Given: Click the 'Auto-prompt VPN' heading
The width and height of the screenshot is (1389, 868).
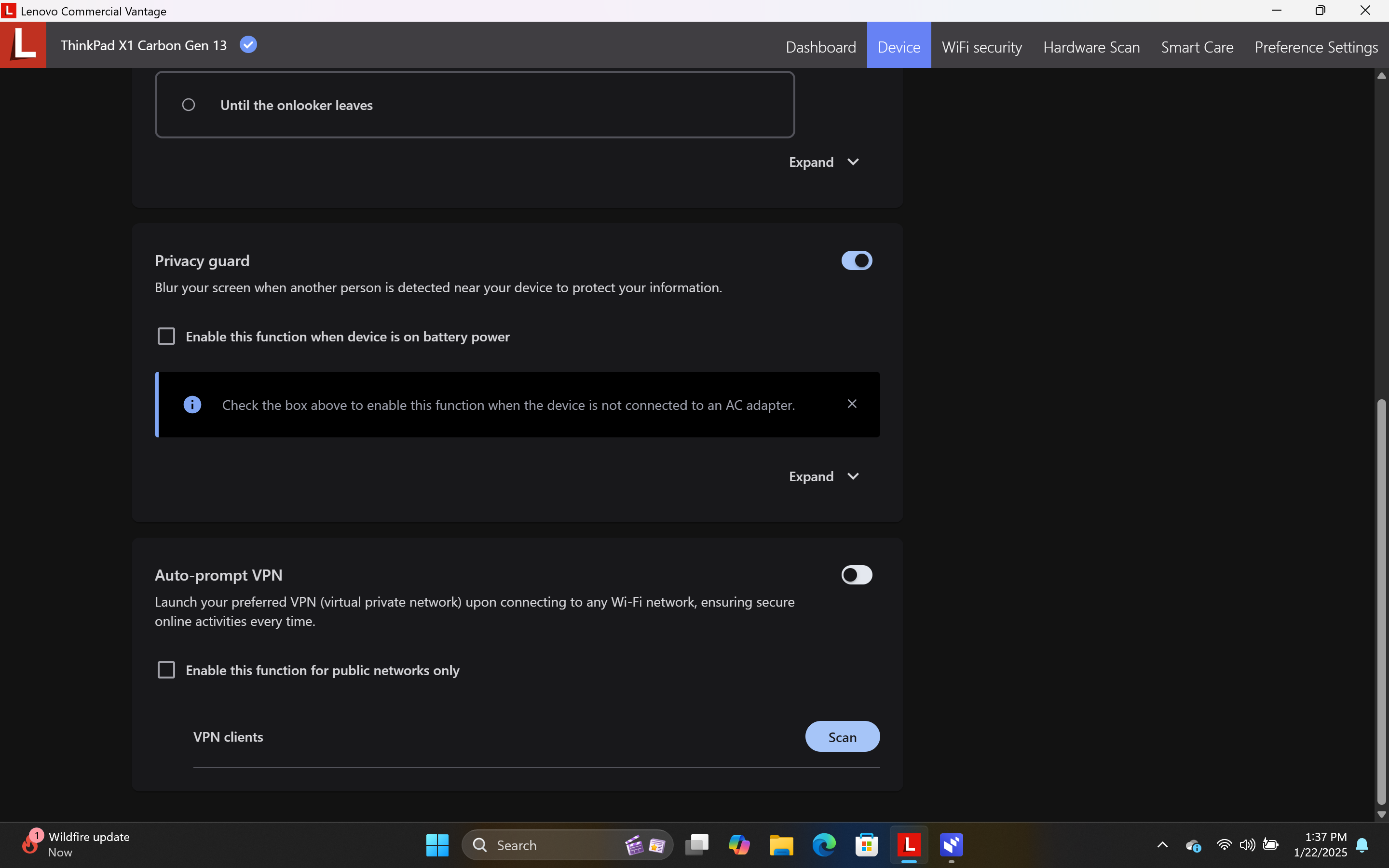Looking at the screenshot, I should click(218, 575).
